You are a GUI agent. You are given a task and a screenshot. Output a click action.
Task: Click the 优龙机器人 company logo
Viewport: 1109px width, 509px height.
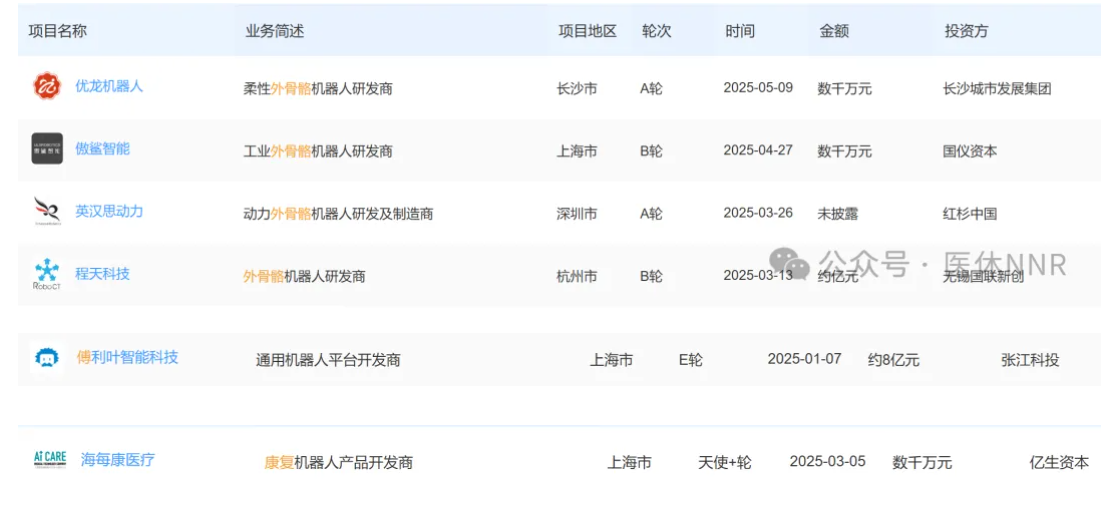click(47, 86)
